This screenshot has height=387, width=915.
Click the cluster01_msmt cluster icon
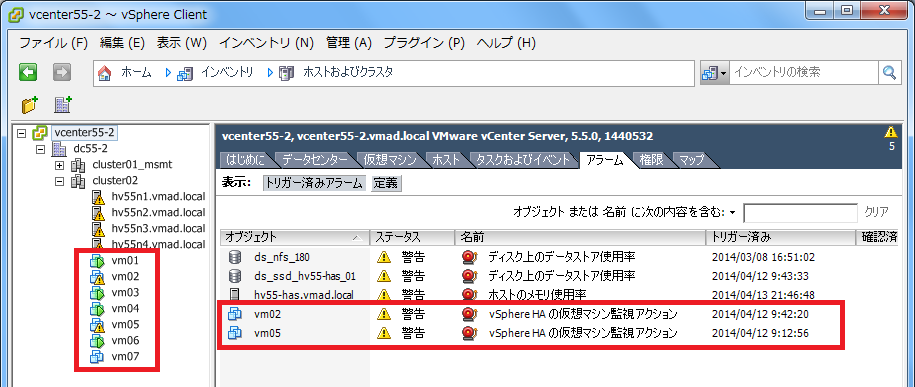click(x=78, y=165)
